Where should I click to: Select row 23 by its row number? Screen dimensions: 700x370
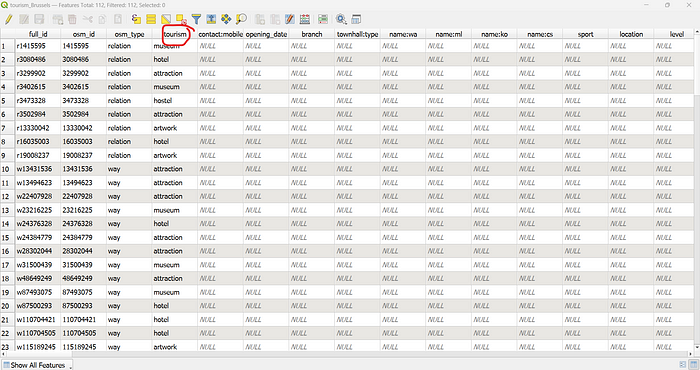[8, 347]
